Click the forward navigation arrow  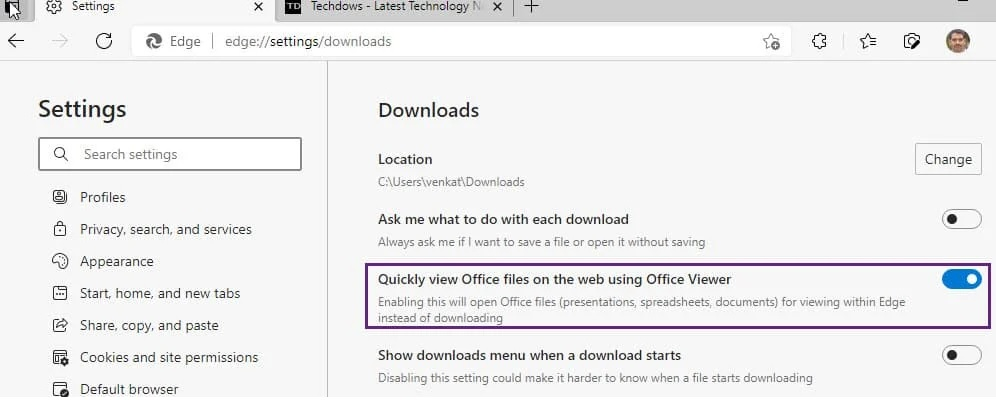[x=60, y=41]
